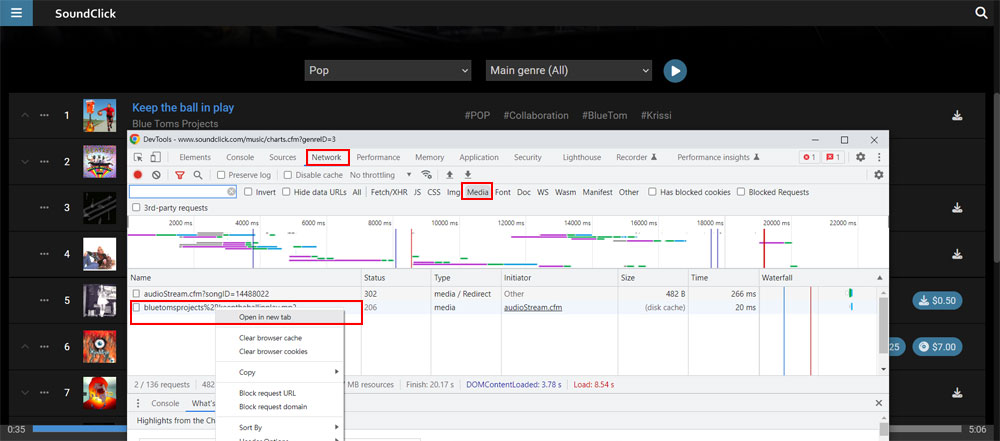
Task: Check the 3rd-party requests checkbox
Action: coord(136,208)
